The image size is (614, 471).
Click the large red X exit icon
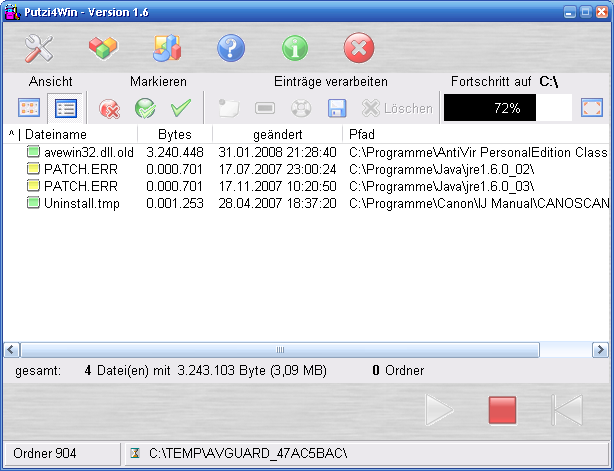click(359, 48)
